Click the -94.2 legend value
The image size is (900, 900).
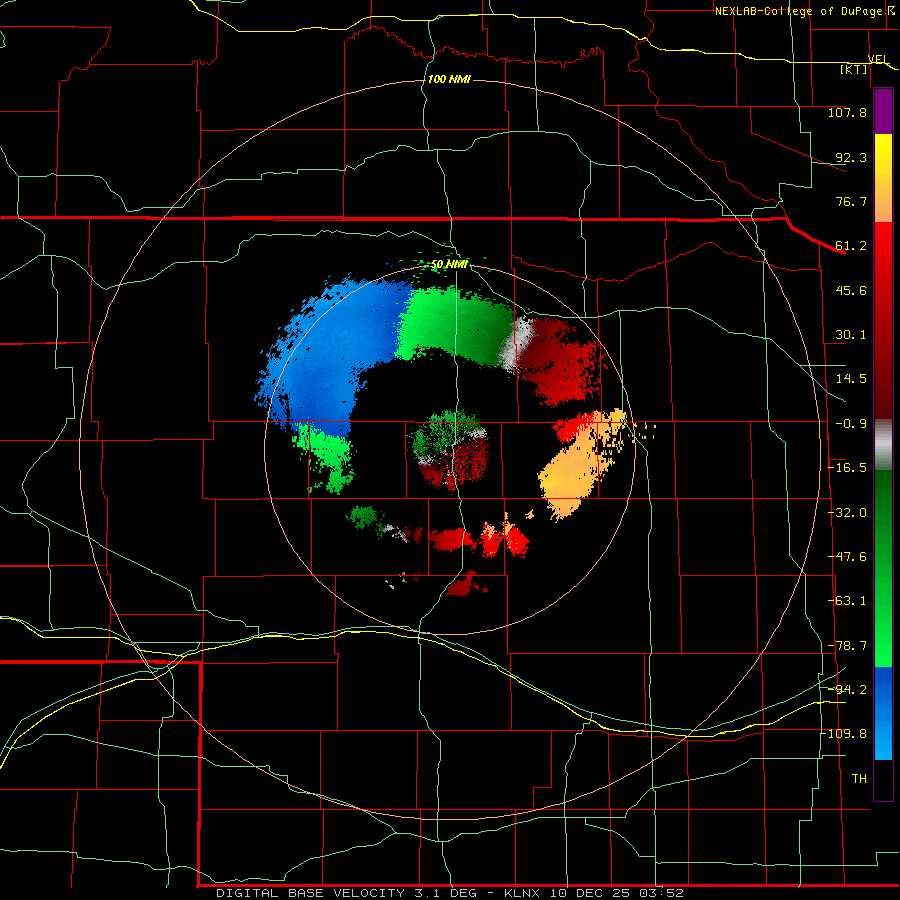847,690
